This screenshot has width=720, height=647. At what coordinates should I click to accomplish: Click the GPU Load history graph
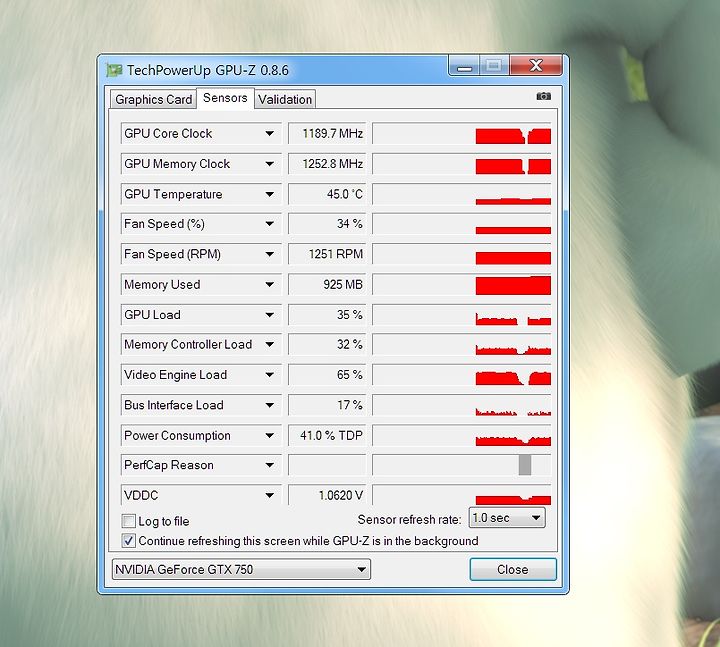pyautogui.click(x=461, y=315)
